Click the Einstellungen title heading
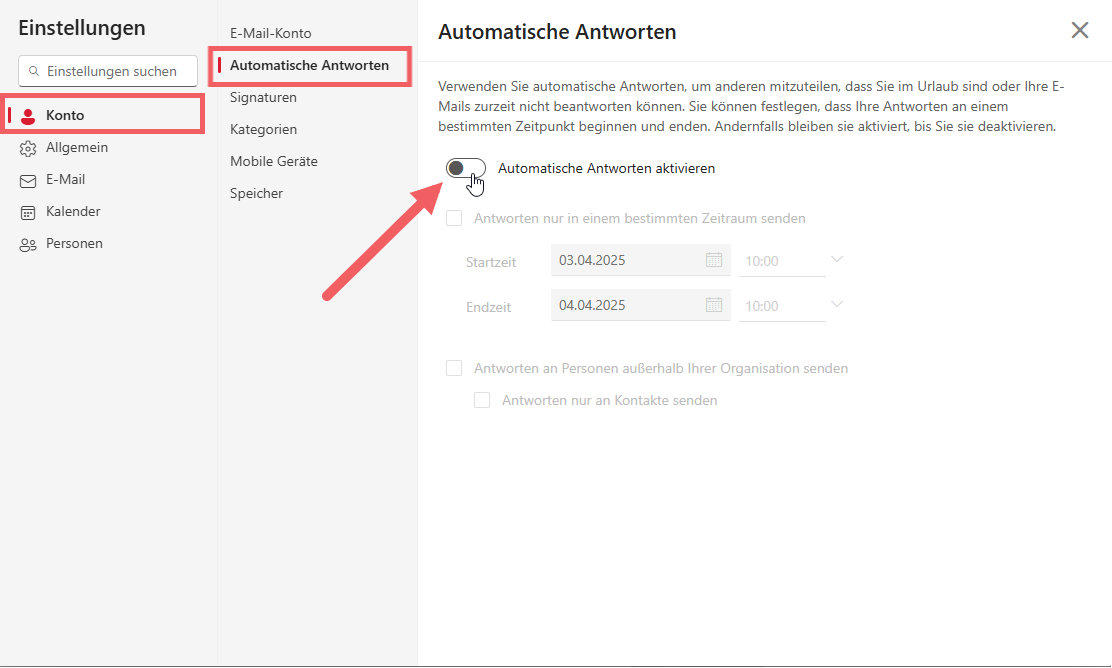Screen dimensions: 1112x668 click(82, 28)
